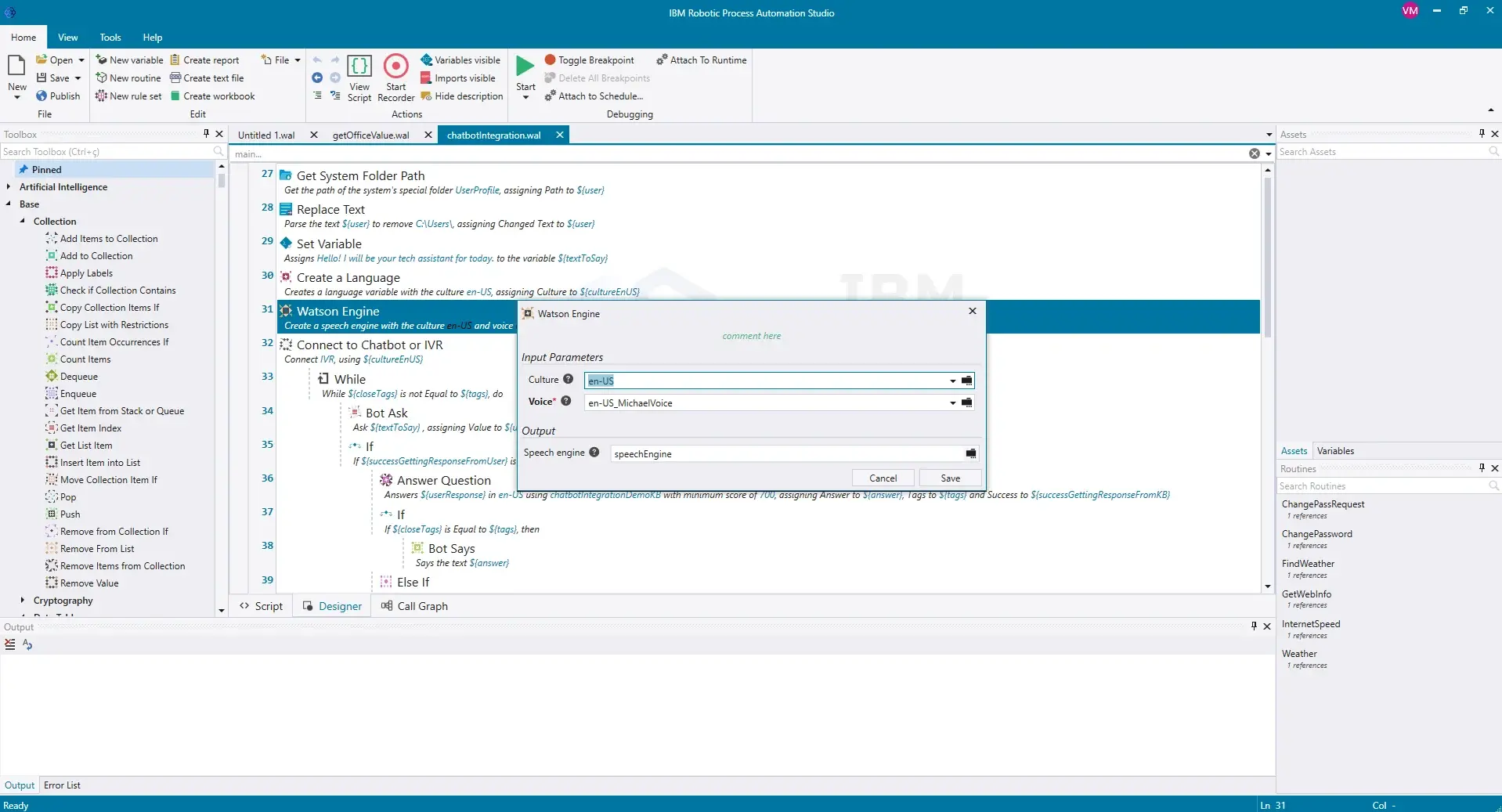
Task: Click the Speech engine variable picker icon
Action: tap(971, 453)
